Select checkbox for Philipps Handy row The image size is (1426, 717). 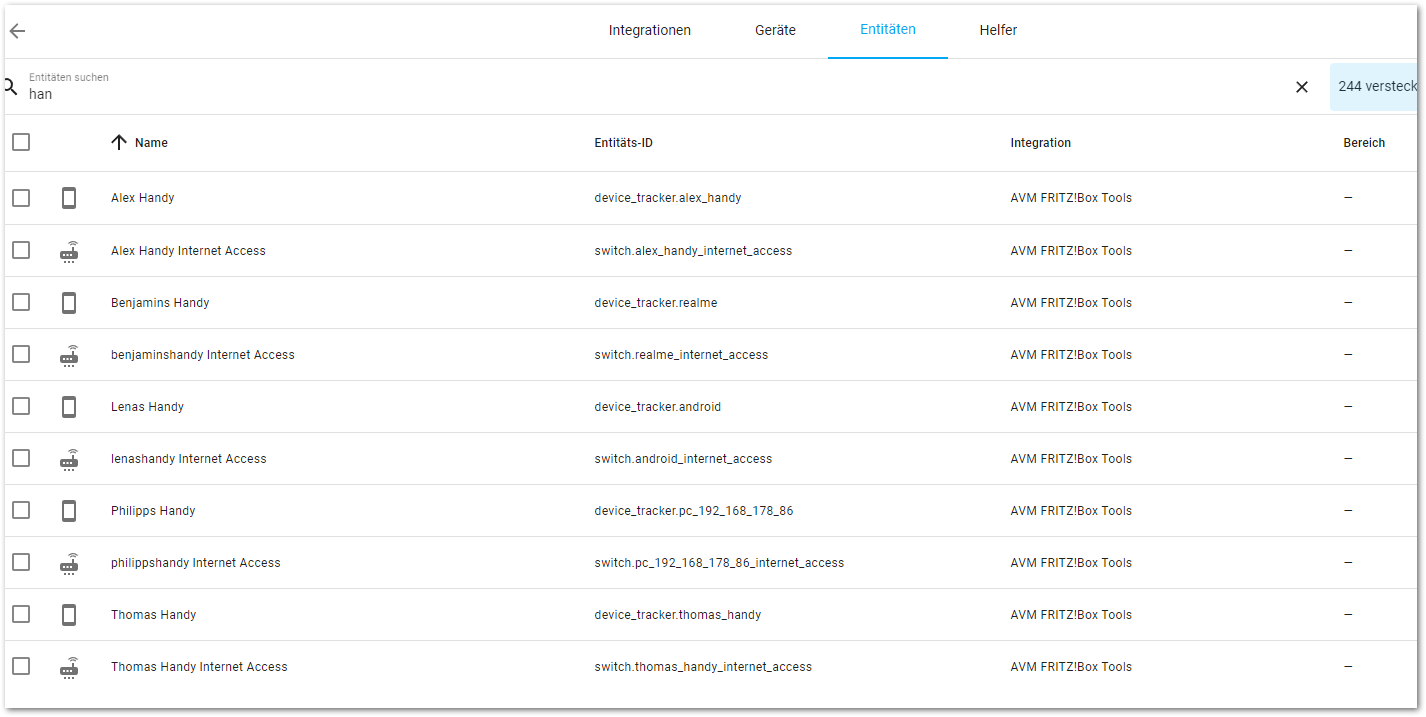point(21,510)
